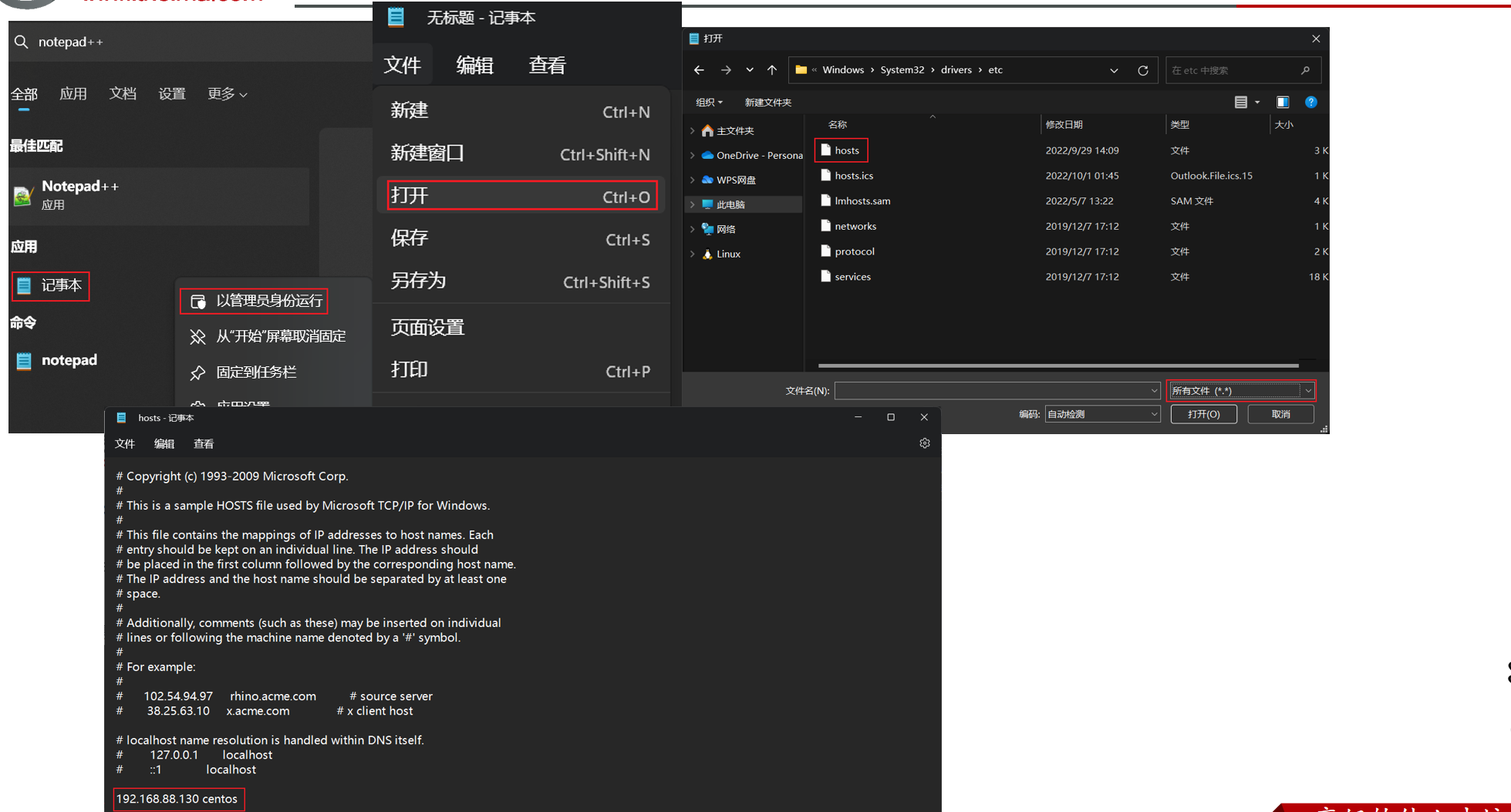Switch to the 应用 search tab
The width and height of the screenshot is (1511, 812).
tap(73, 94)
